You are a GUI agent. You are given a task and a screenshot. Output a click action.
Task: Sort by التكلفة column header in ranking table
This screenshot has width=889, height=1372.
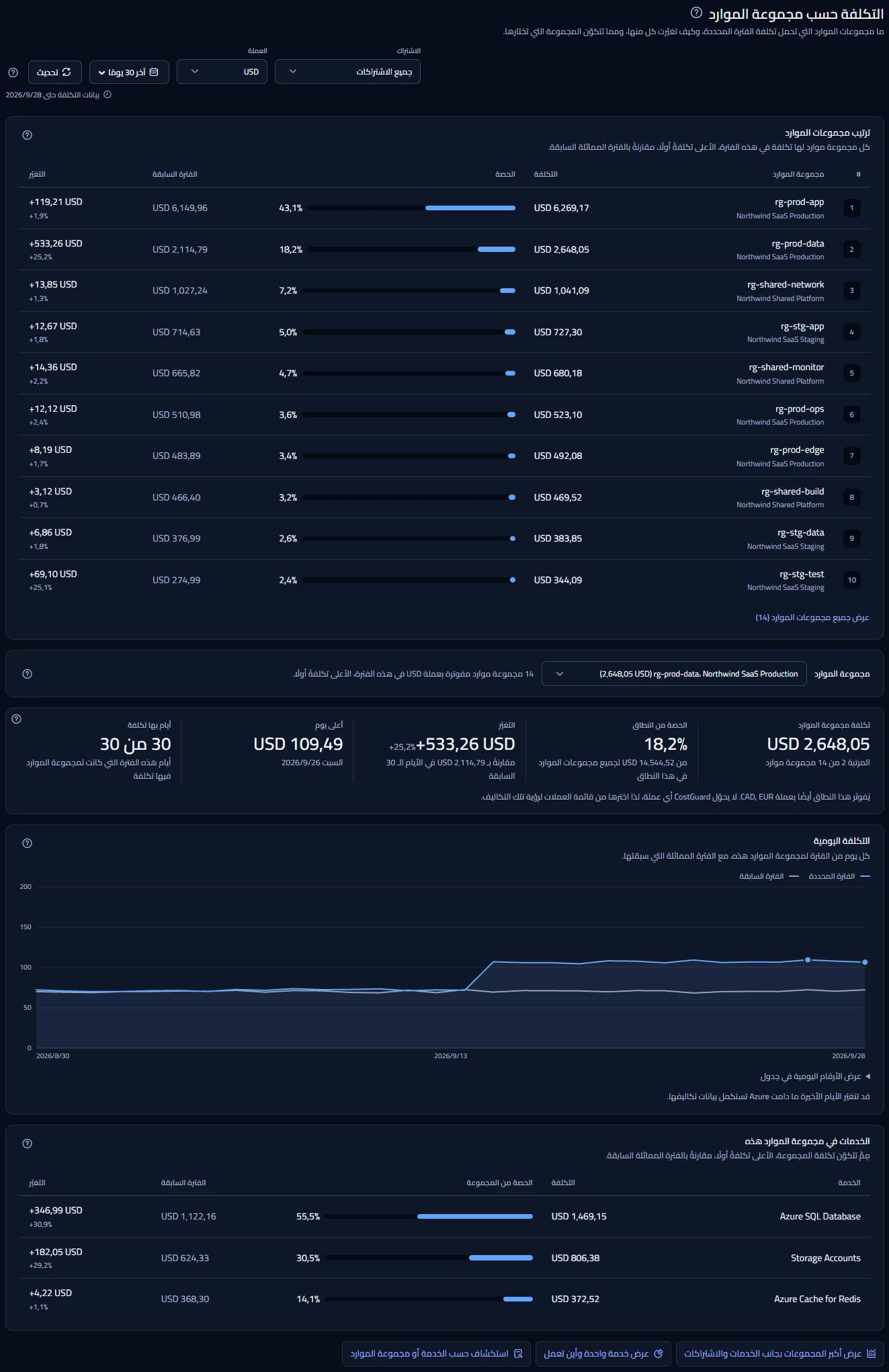(x=546, y=175)
